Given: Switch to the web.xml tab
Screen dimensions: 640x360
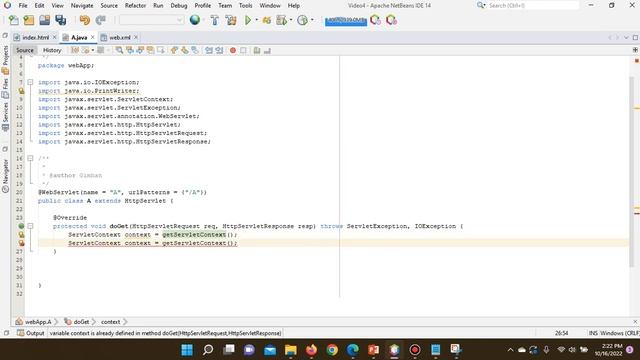Looking at the screenshot, I should (x=120, y=38).
